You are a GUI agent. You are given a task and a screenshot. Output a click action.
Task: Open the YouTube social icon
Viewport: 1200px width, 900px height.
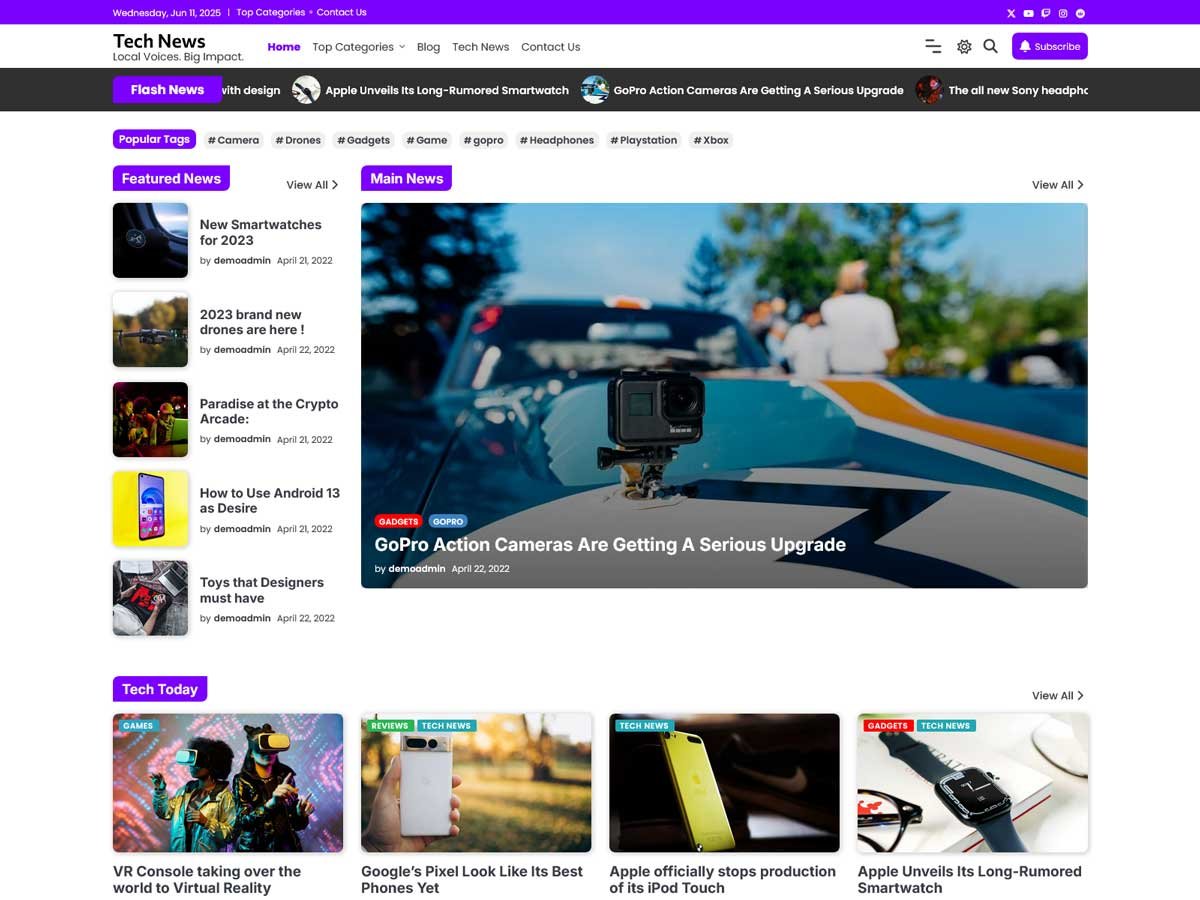point(1028,13)
